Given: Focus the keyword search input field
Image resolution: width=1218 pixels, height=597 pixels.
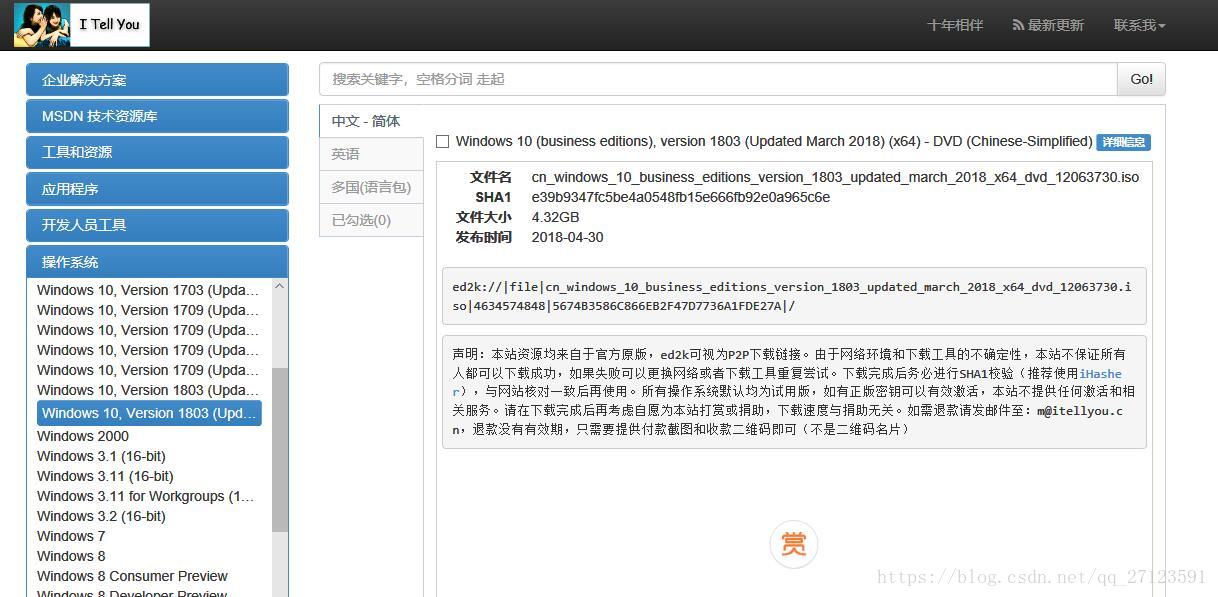Looking at the screenshot, I should pyautogui.click(x=718, y=79).
